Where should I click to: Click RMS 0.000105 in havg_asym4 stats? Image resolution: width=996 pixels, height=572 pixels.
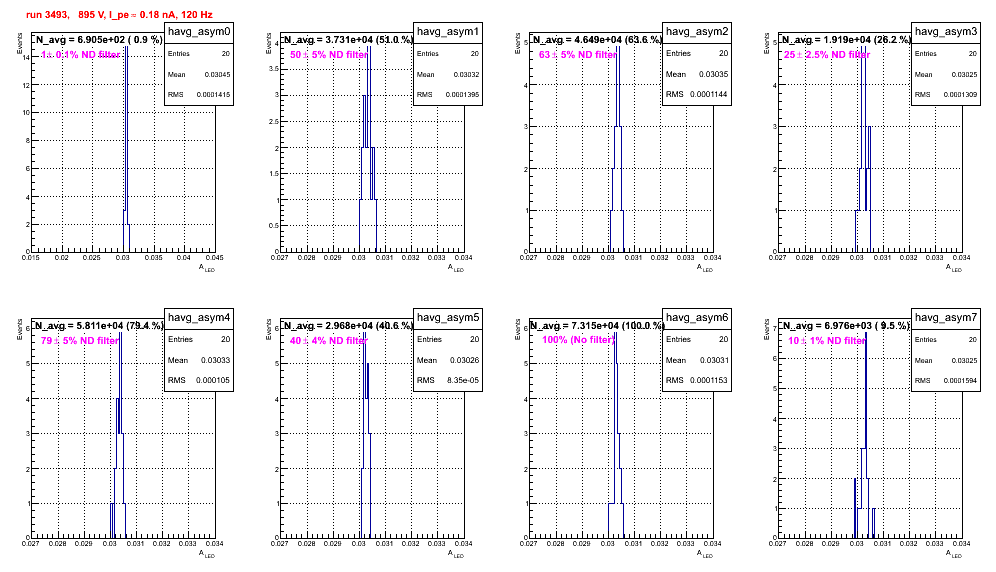pyautogui.click(x=199, y=380)
